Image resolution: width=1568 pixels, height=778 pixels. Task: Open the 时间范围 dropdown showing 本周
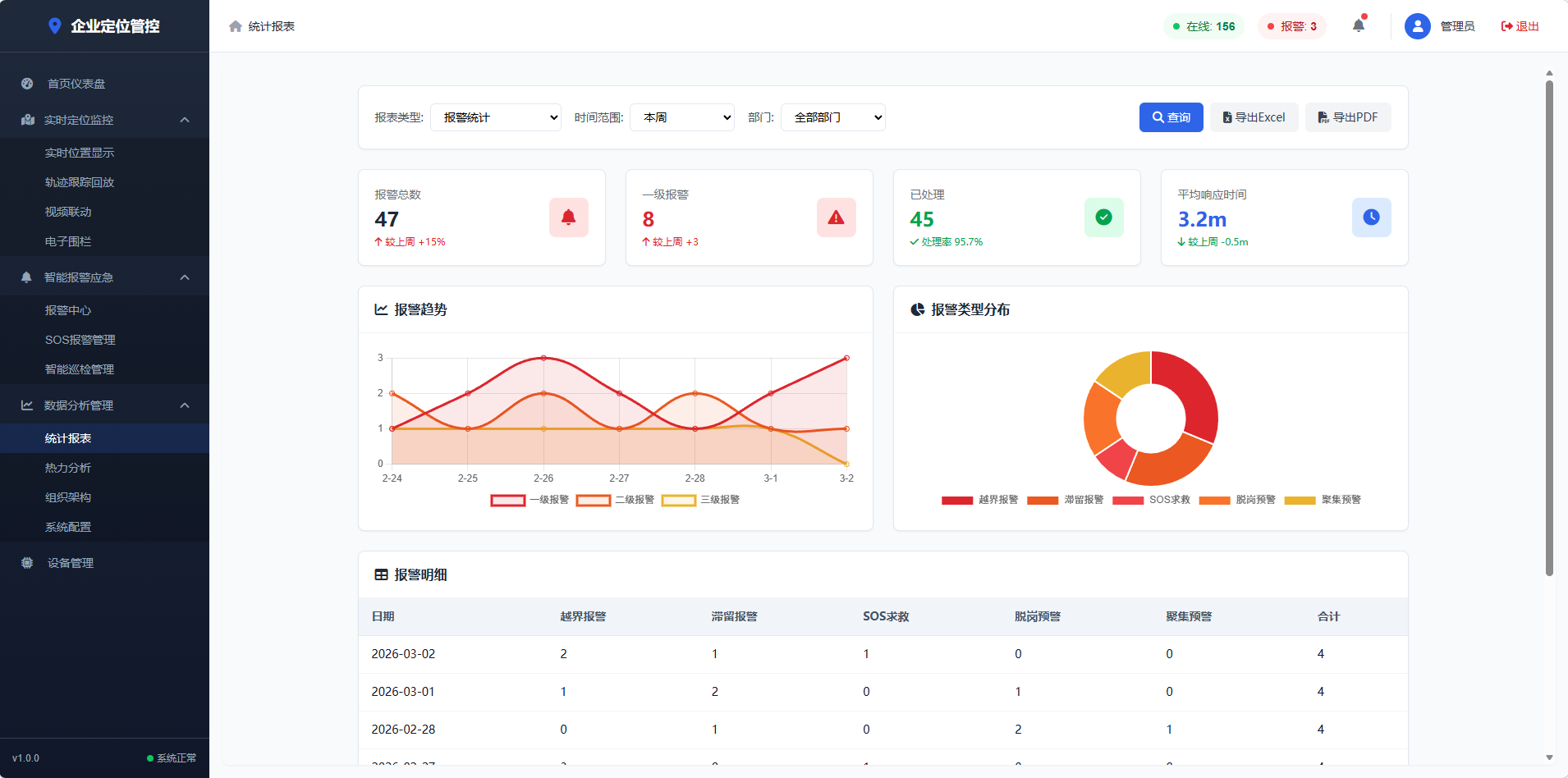tap(681, 117)
